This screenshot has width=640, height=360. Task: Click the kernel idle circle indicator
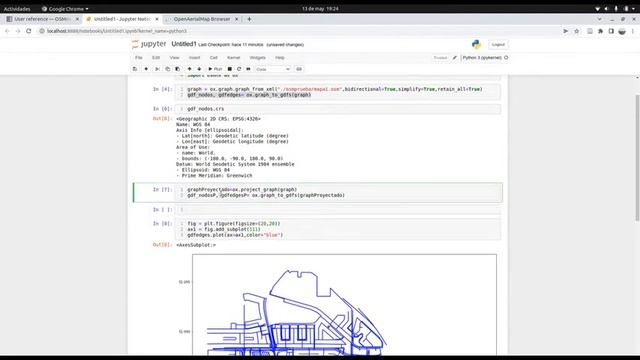click(x=506, y=58)
